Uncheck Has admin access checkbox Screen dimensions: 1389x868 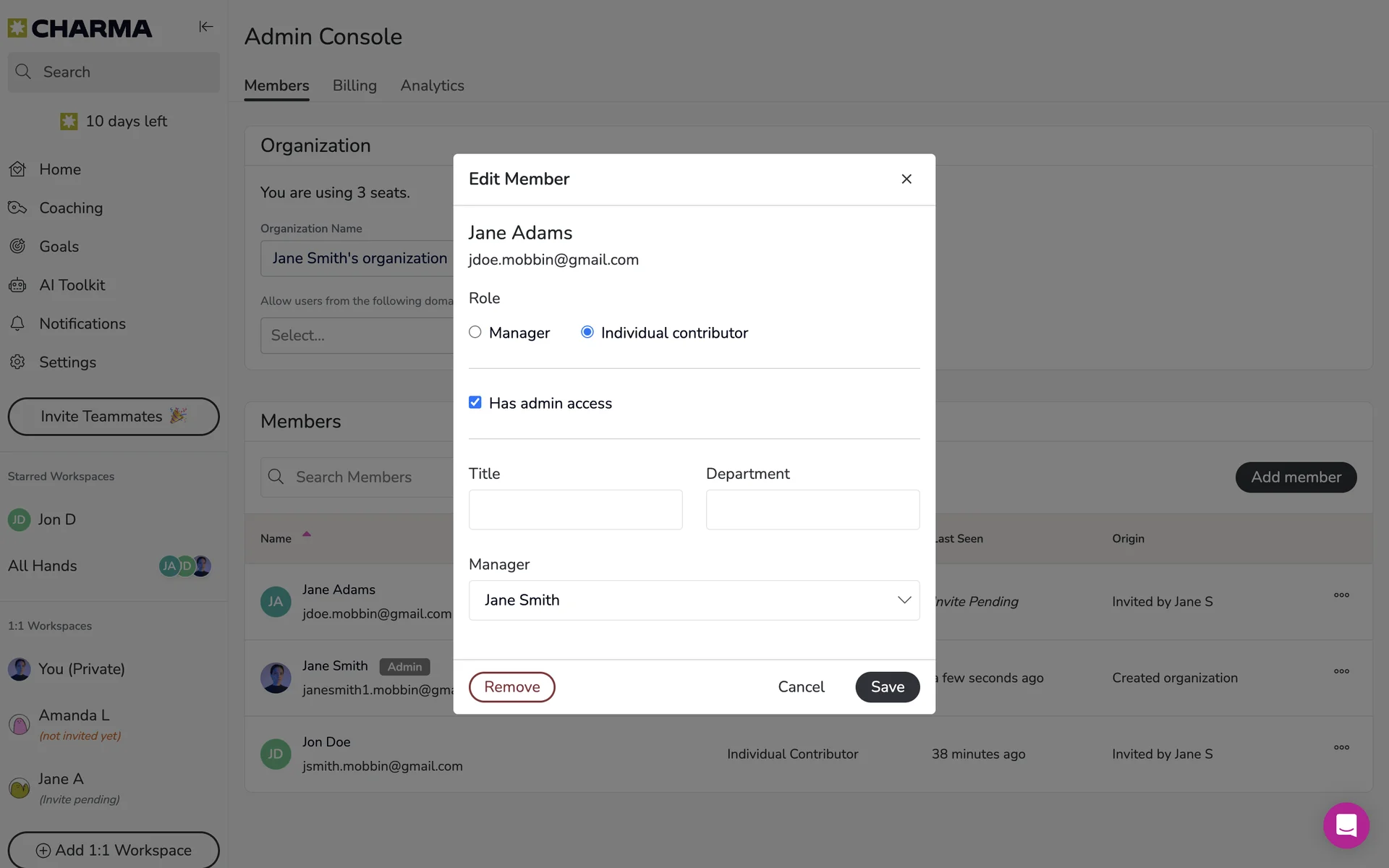(x=475, y=403)
